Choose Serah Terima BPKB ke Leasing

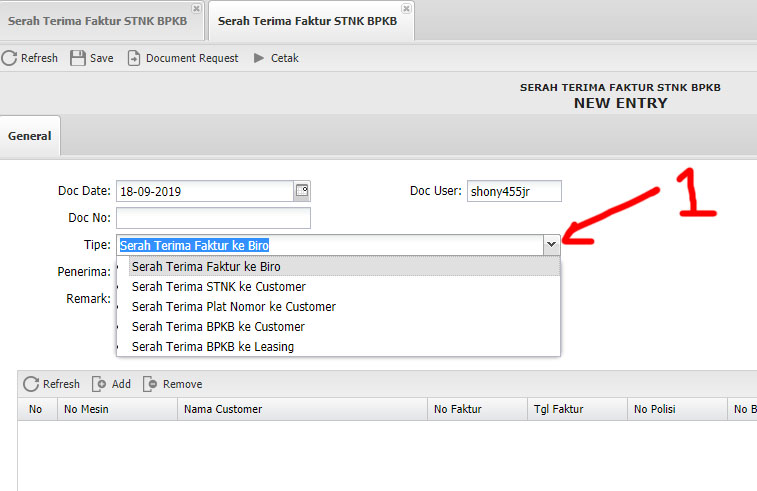(212, 347)
